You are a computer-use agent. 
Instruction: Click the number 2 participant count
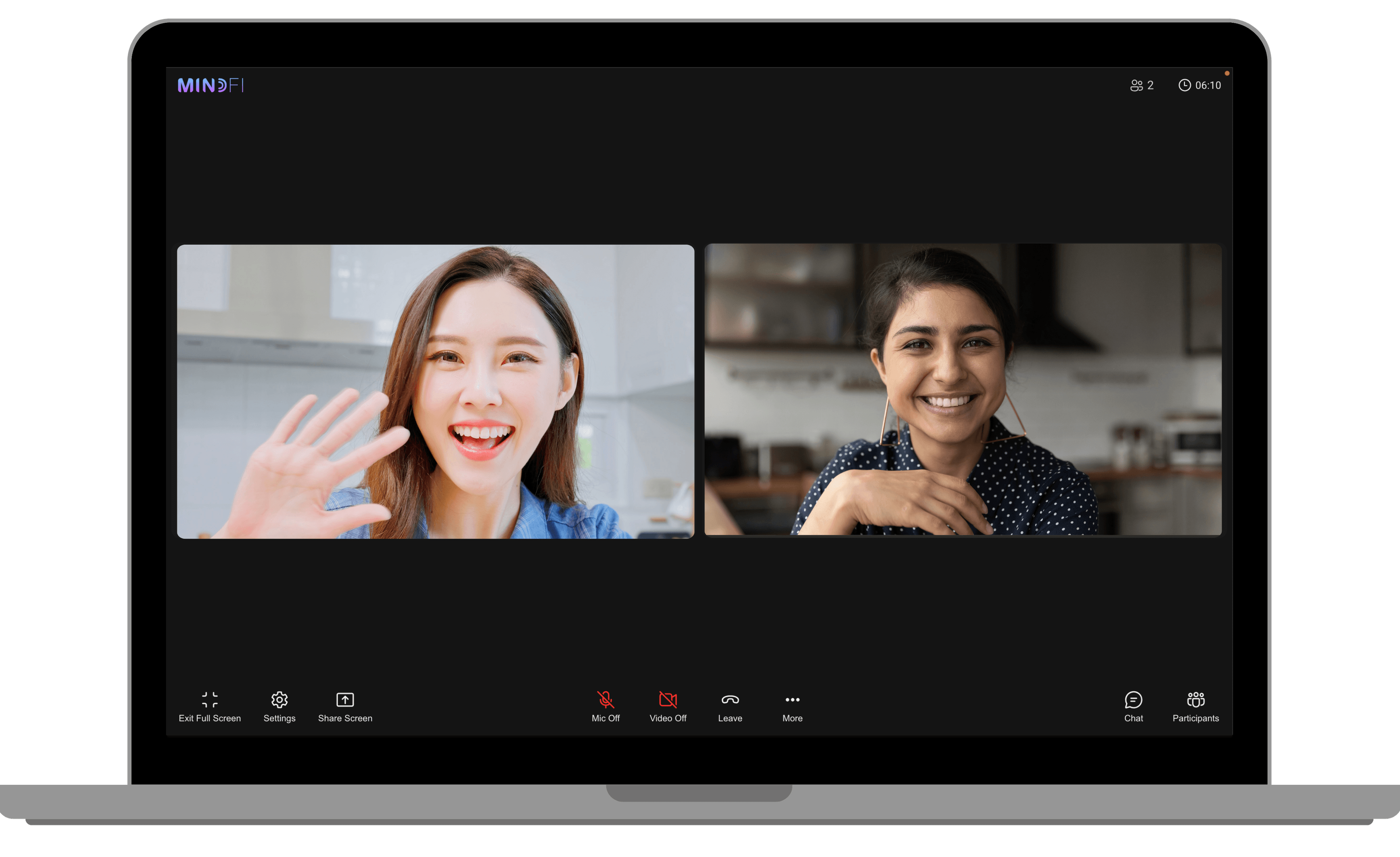point(1151,85)
